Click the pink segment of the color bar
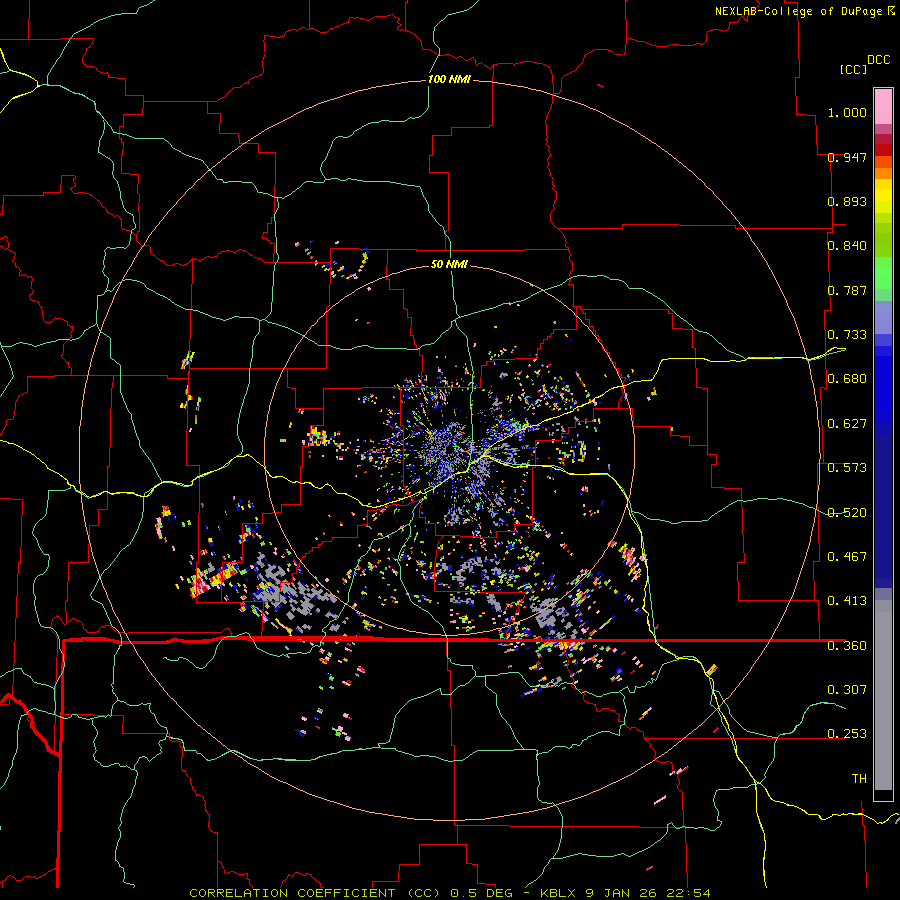The width and height of the screenshot is (900, 900). pos(883,106)
